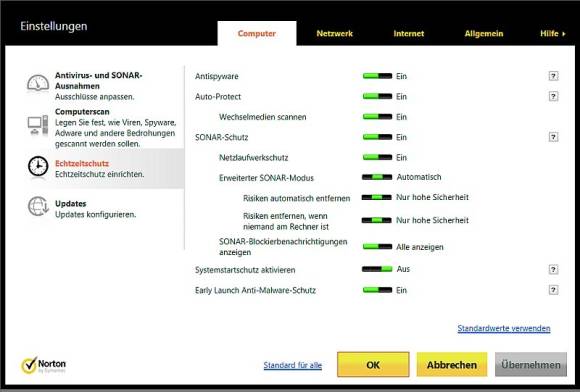Disable Wechselmedien scannen switch

point(377,117)
